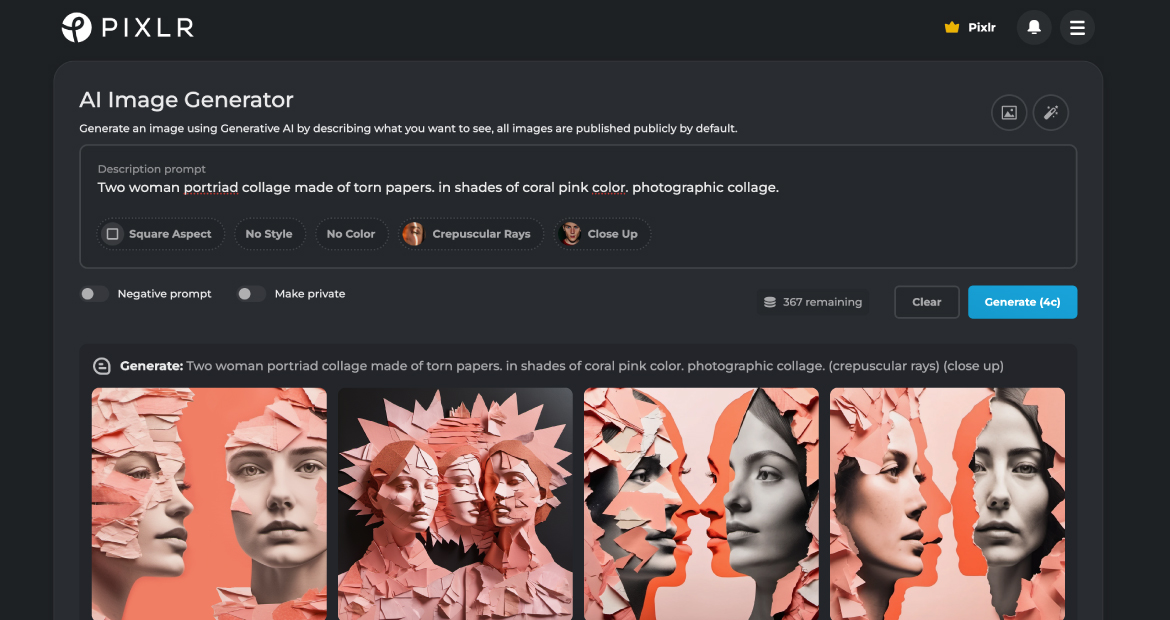Image resolution: width=1170 pixels, height=620 pixels.
Task: Click the credits stack icon showing 367 remaining
Action: pyautogui.click(x=769, y=301)
